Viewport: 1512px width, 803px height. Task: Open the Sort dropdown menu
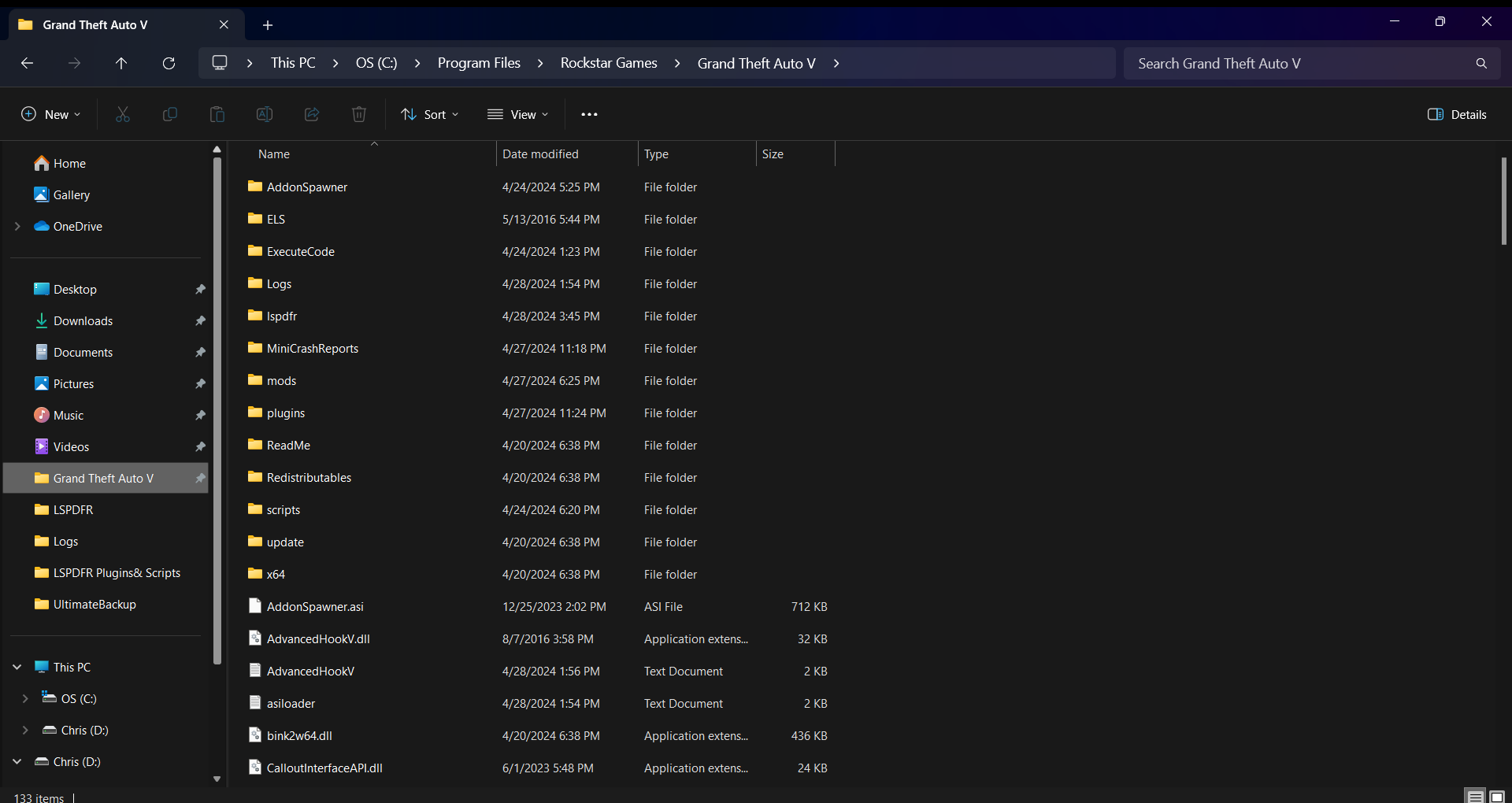[x=429, y=114]
